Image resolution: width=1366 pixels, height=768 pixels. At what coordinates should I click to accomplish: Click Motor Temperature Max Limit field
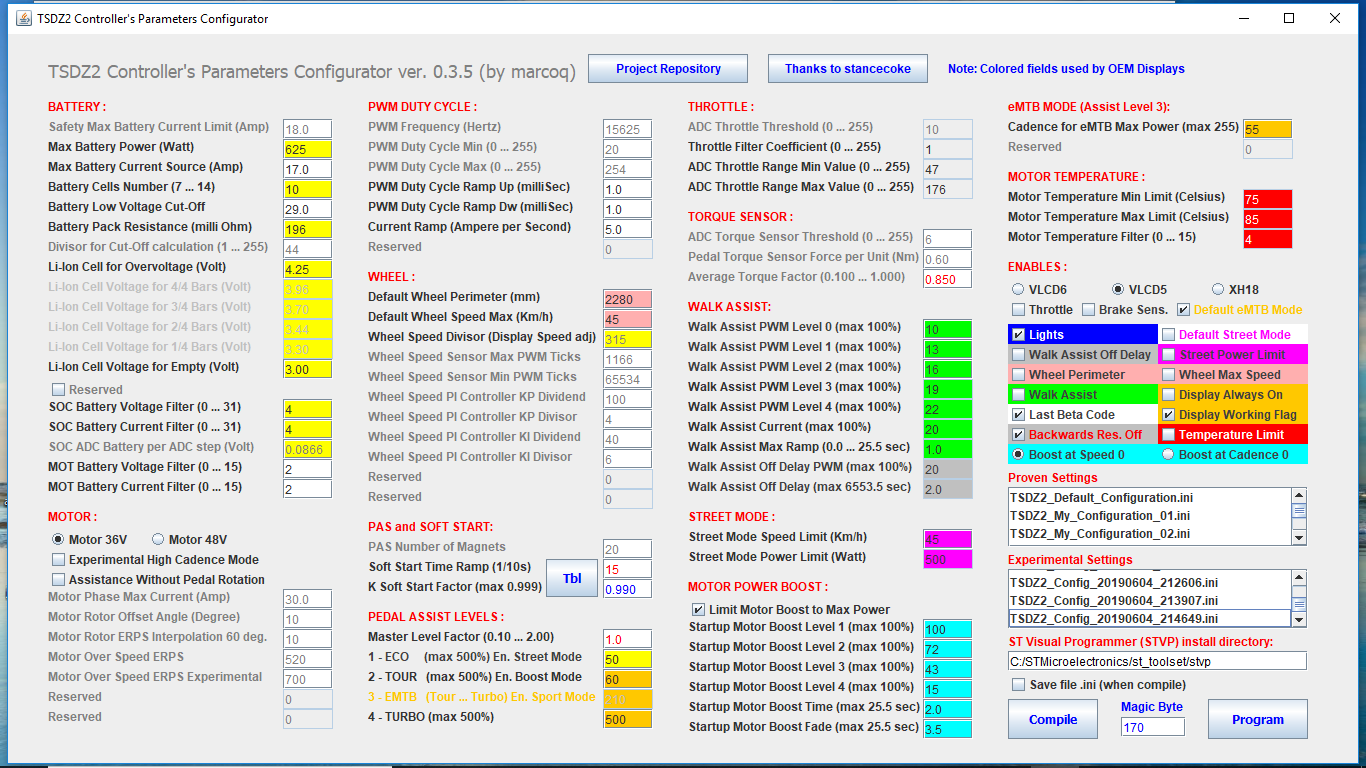tap(1267, 219)
